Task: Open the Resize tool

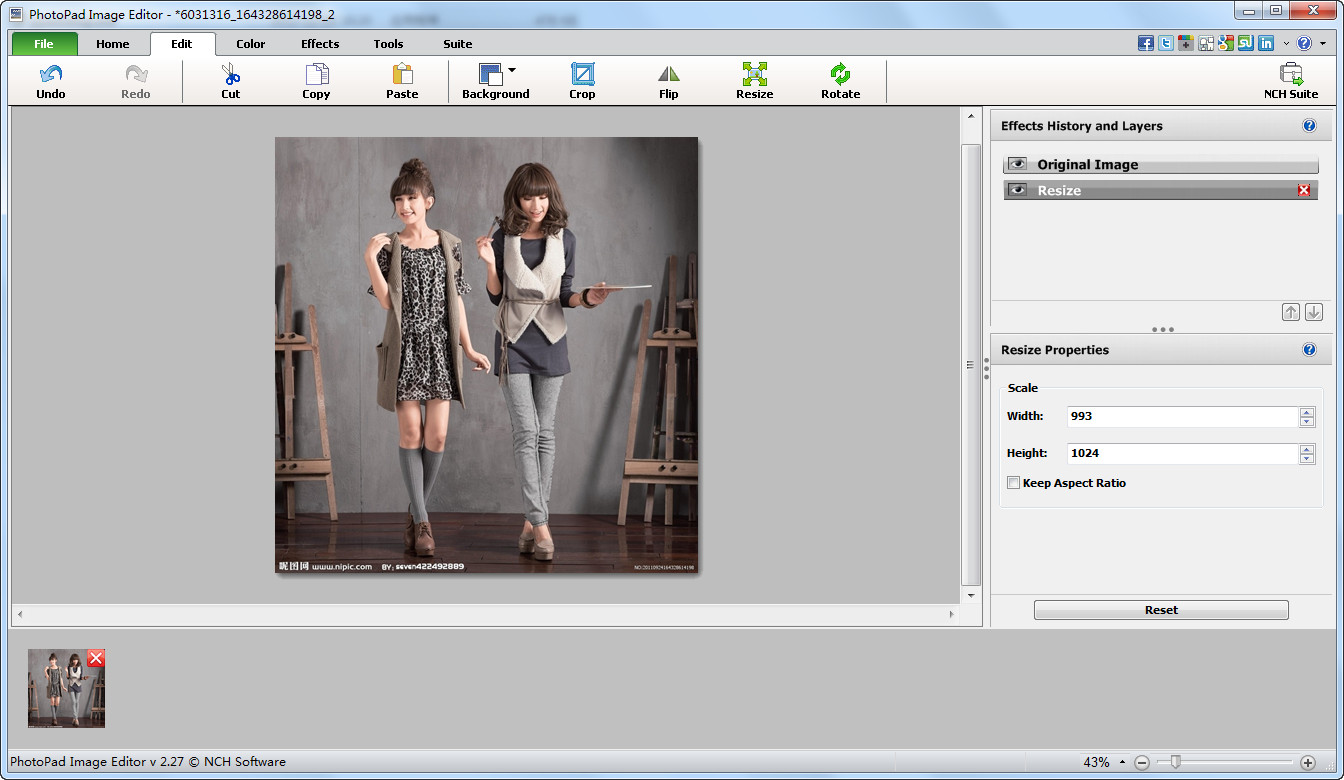Action: 754,75
